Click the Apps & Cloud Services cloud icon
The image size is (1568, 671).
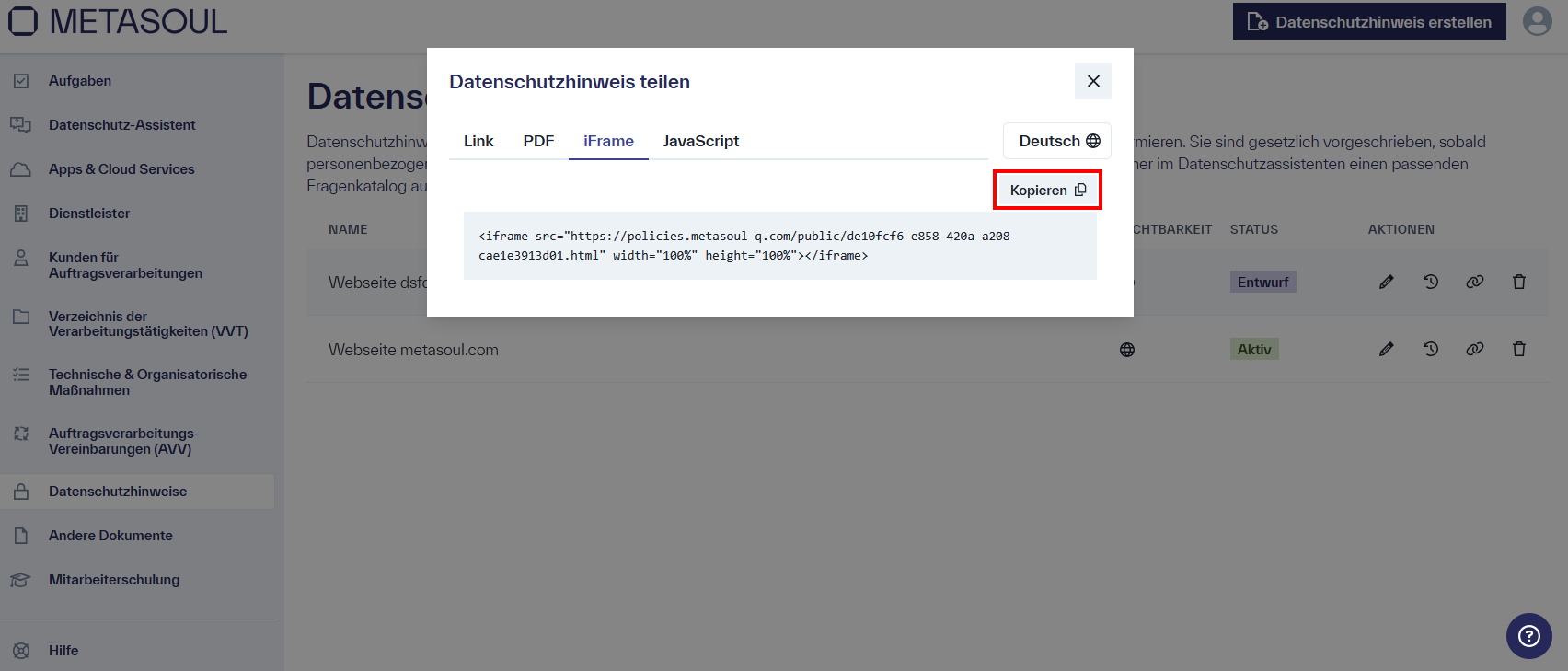click(20, 169)
